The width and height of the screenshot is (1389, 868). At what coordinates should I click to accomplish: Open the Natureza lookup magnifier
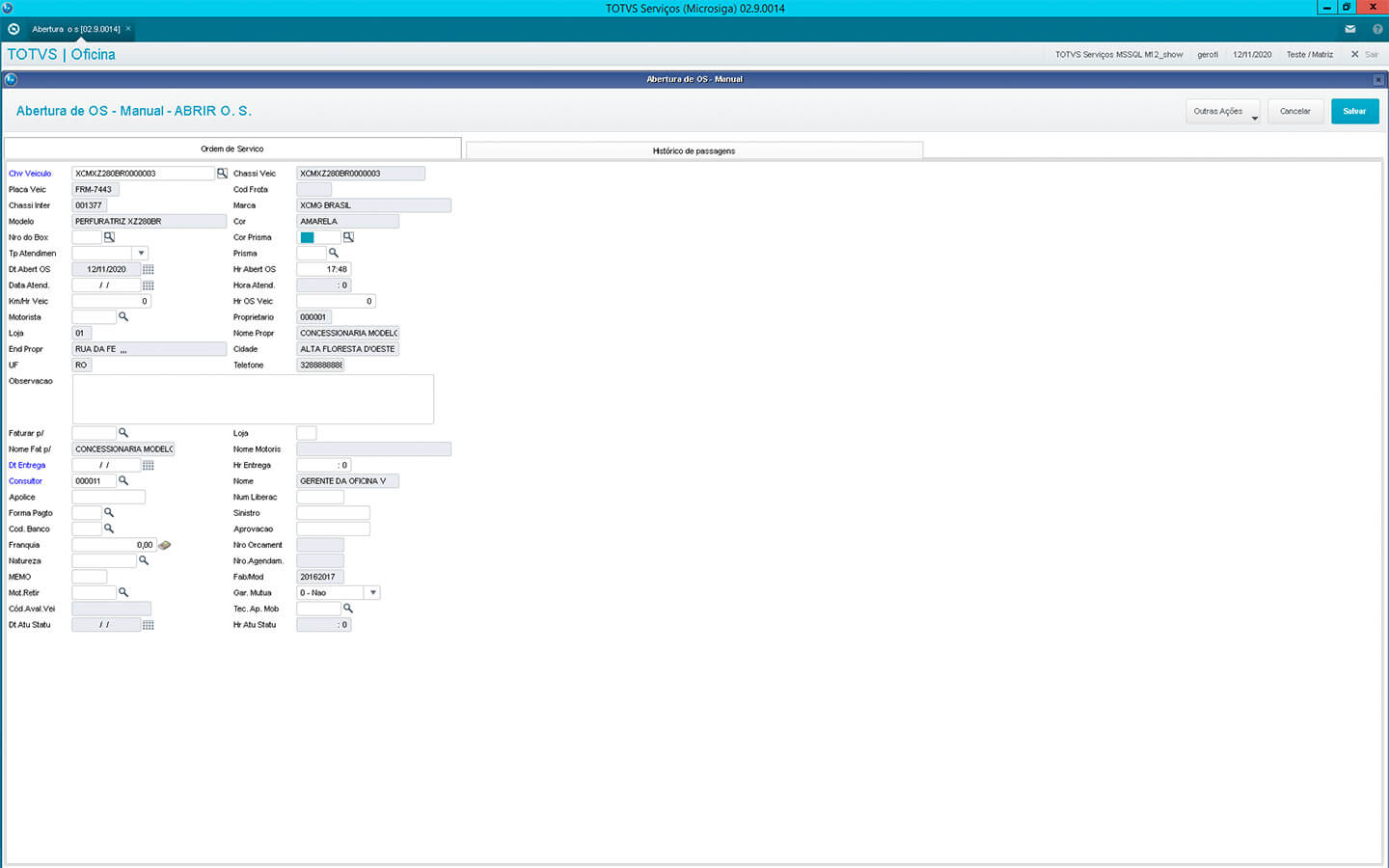[144, 561]
